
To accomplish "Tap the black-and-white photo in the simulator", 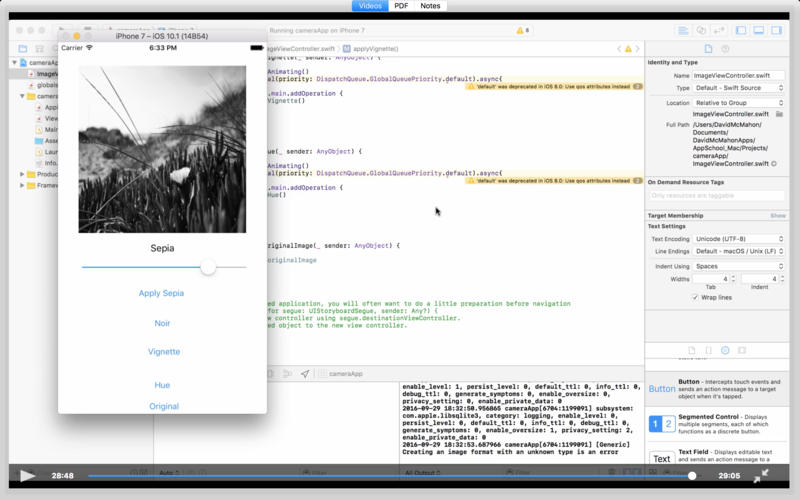I will tap(162, 149).
